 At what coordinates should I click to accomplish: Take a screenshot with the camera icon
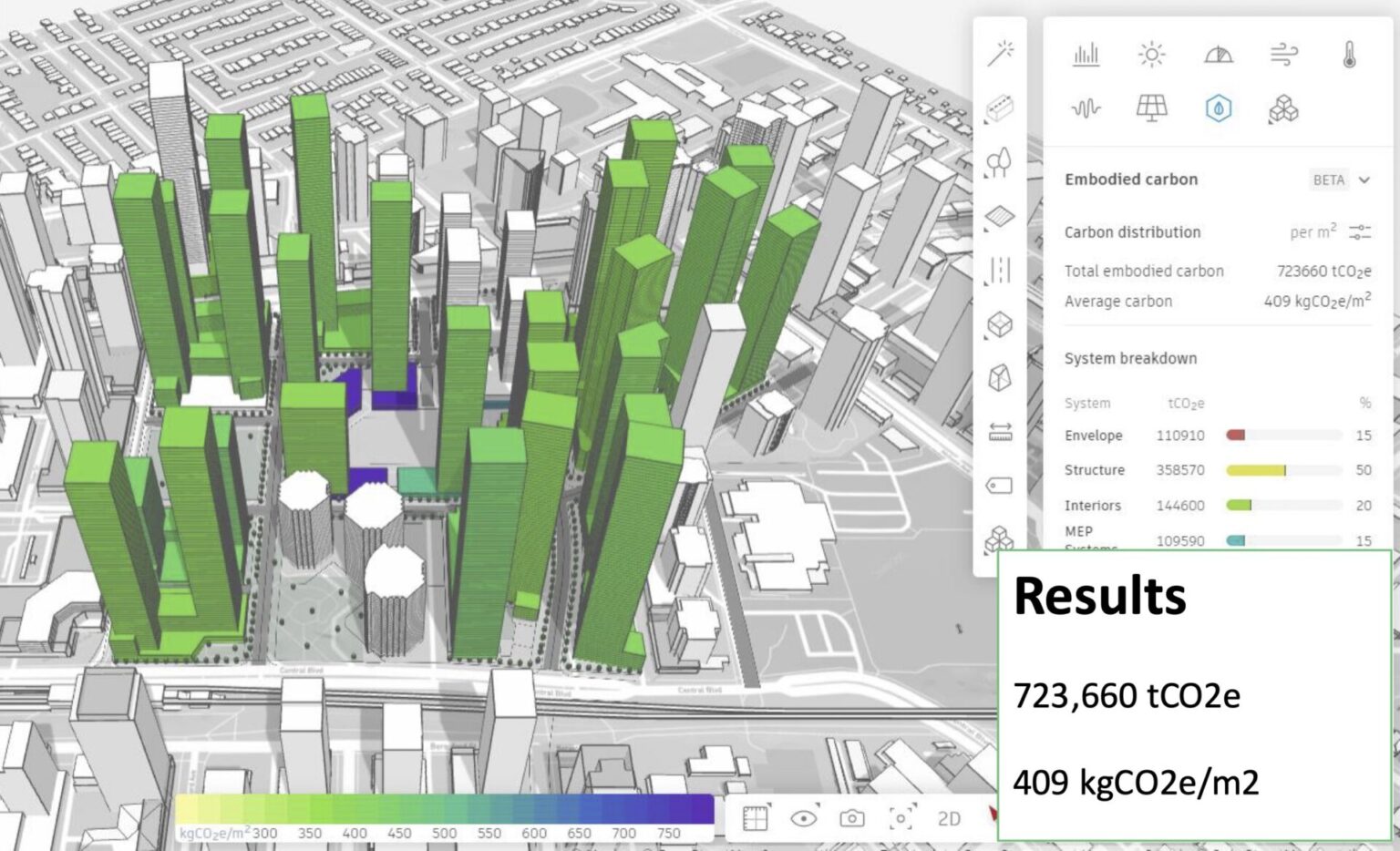[x=850, y=820]
